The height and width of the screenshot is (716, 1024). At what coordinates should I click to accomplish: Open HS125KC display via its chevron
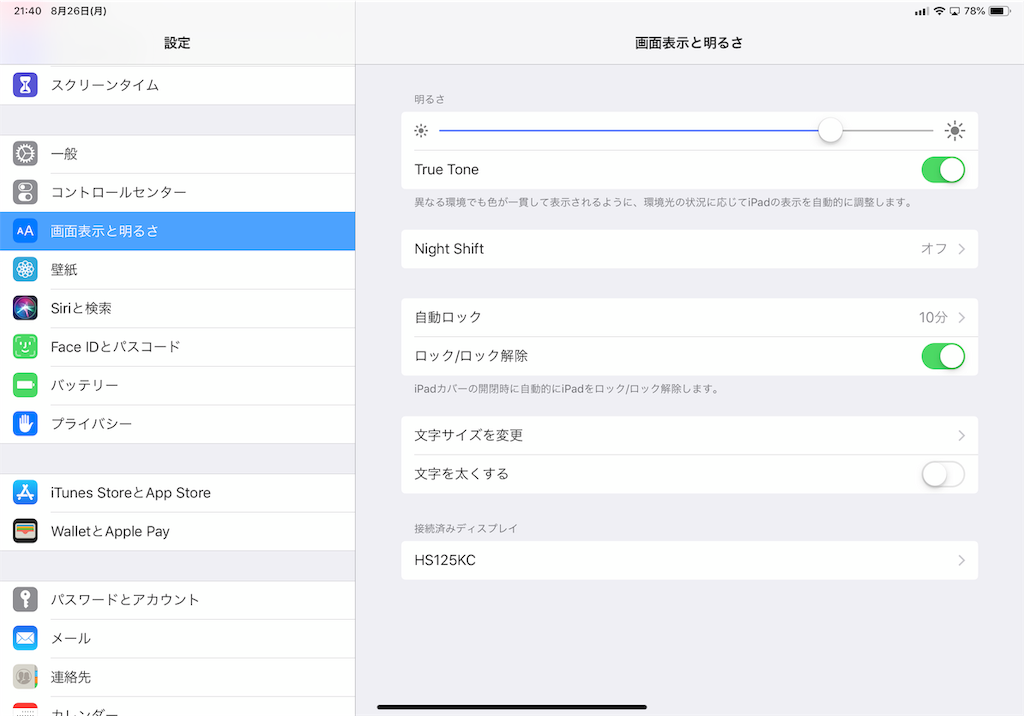pyautogui.click(x=961, y=561)
